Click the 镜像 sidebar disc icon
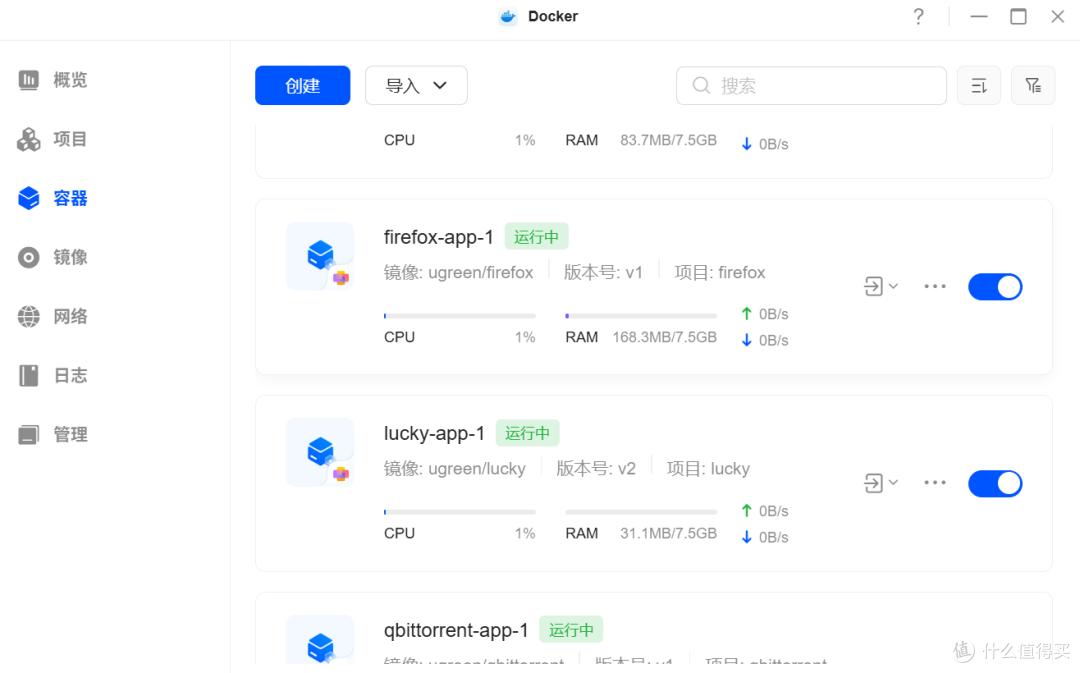The image size is (1080, 673). (29, 258)
